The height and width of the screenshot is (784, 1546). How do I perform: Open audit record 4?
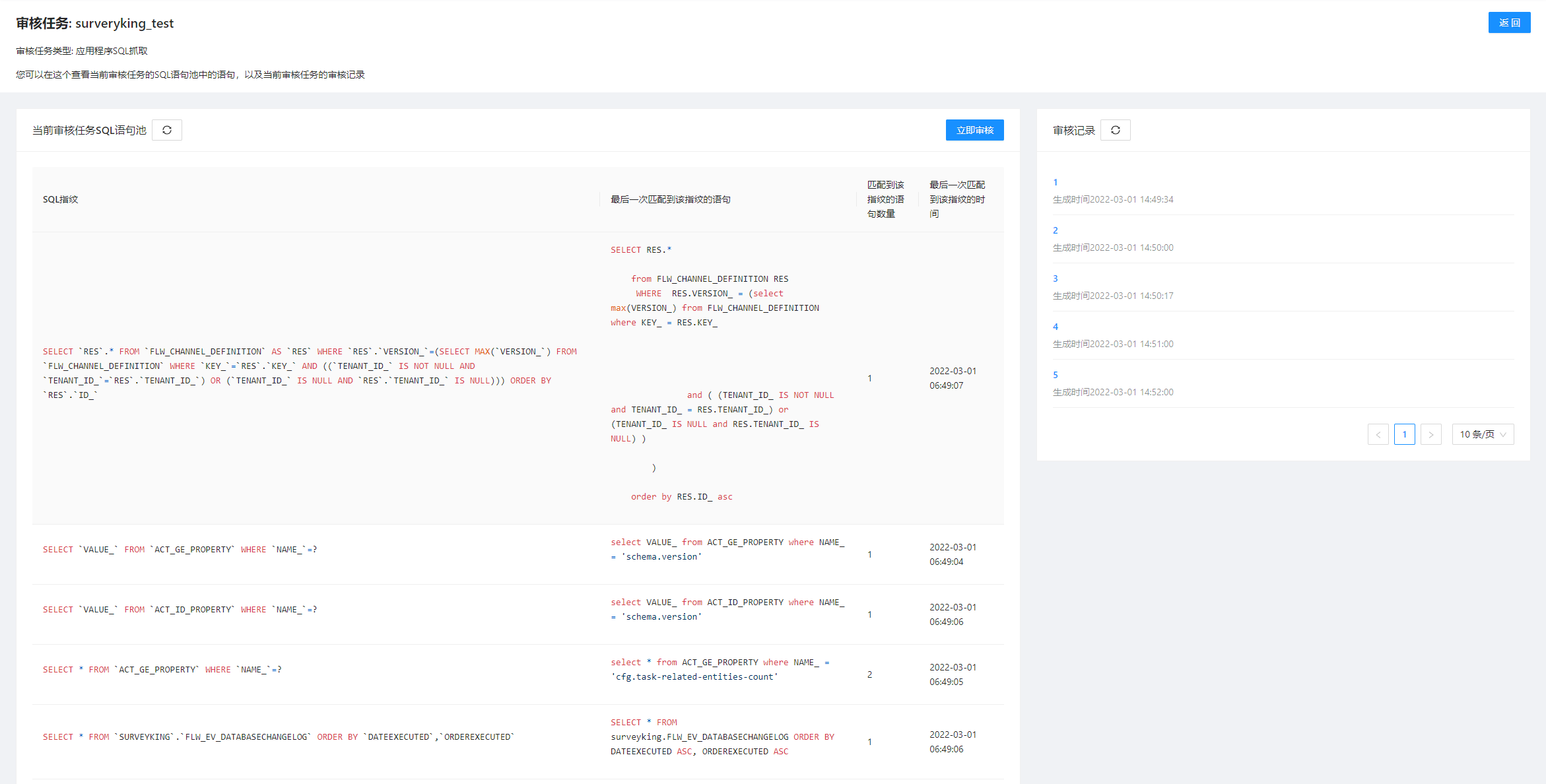coord(1055,327)
